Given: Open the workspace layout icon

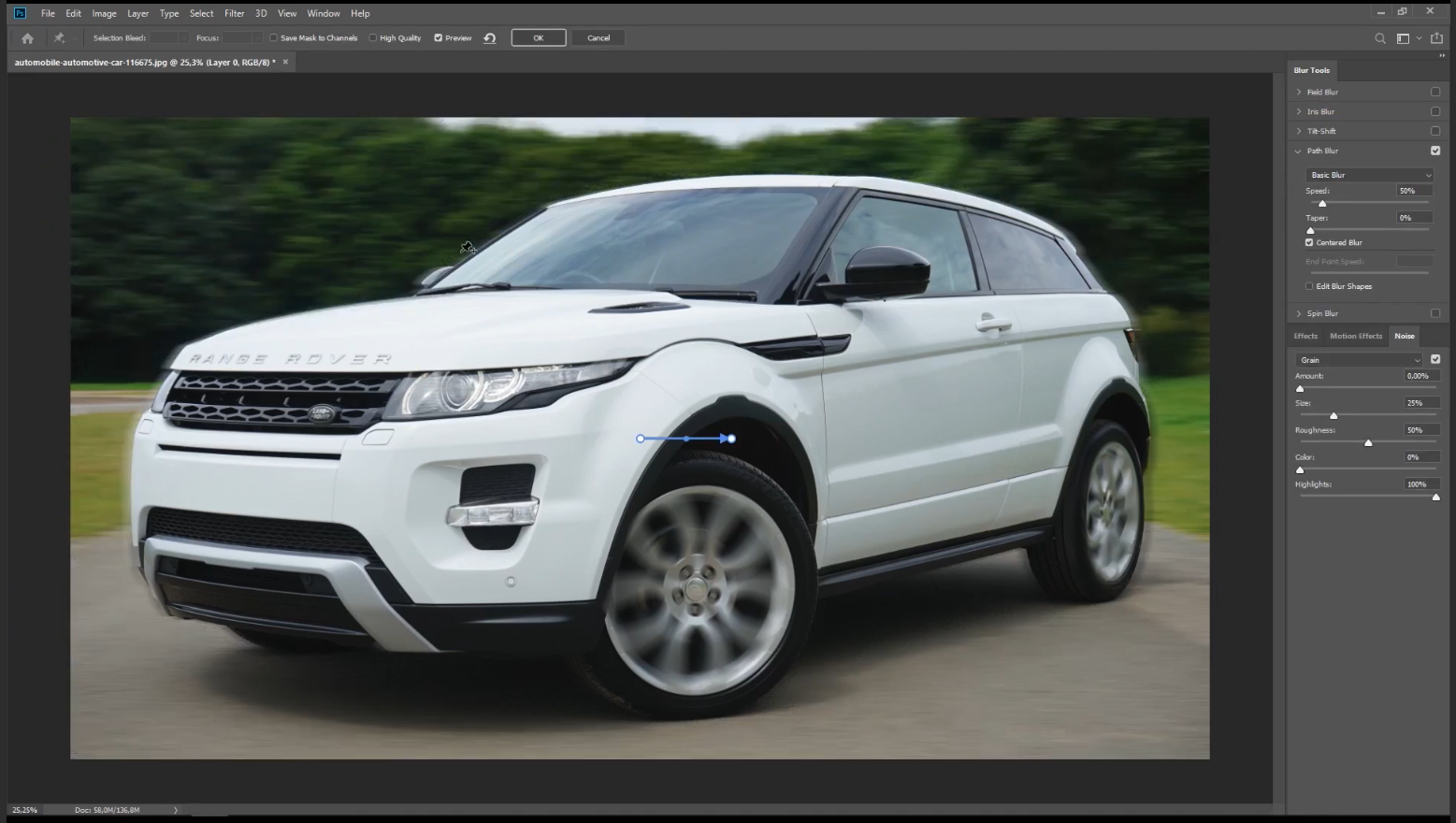Looking at the screenshot, I should tap(1403, 38).
